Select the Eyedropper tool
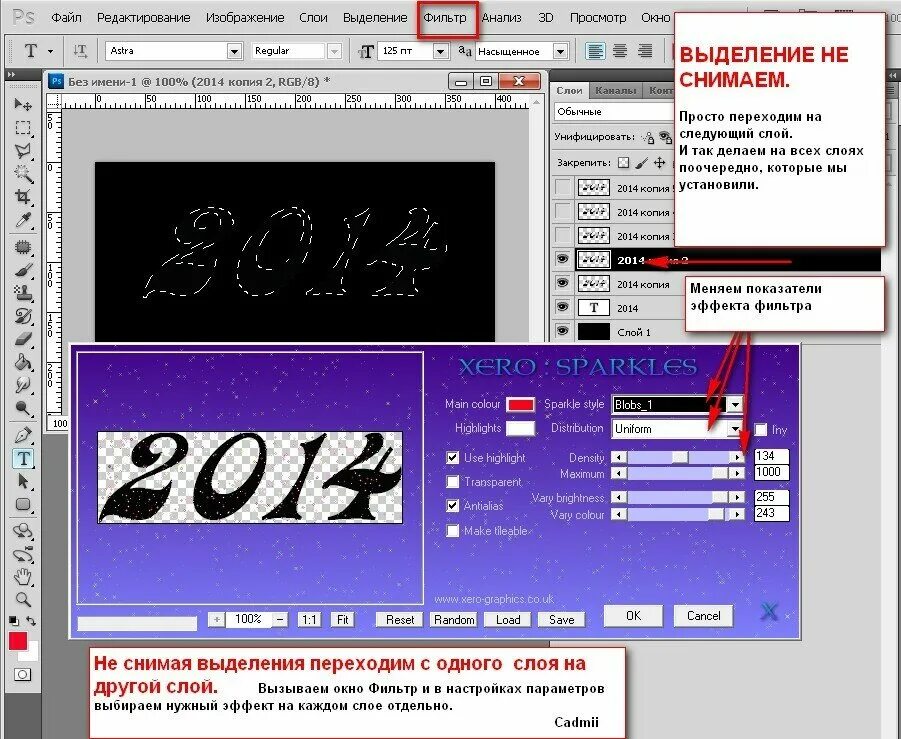 click(23, 220)
